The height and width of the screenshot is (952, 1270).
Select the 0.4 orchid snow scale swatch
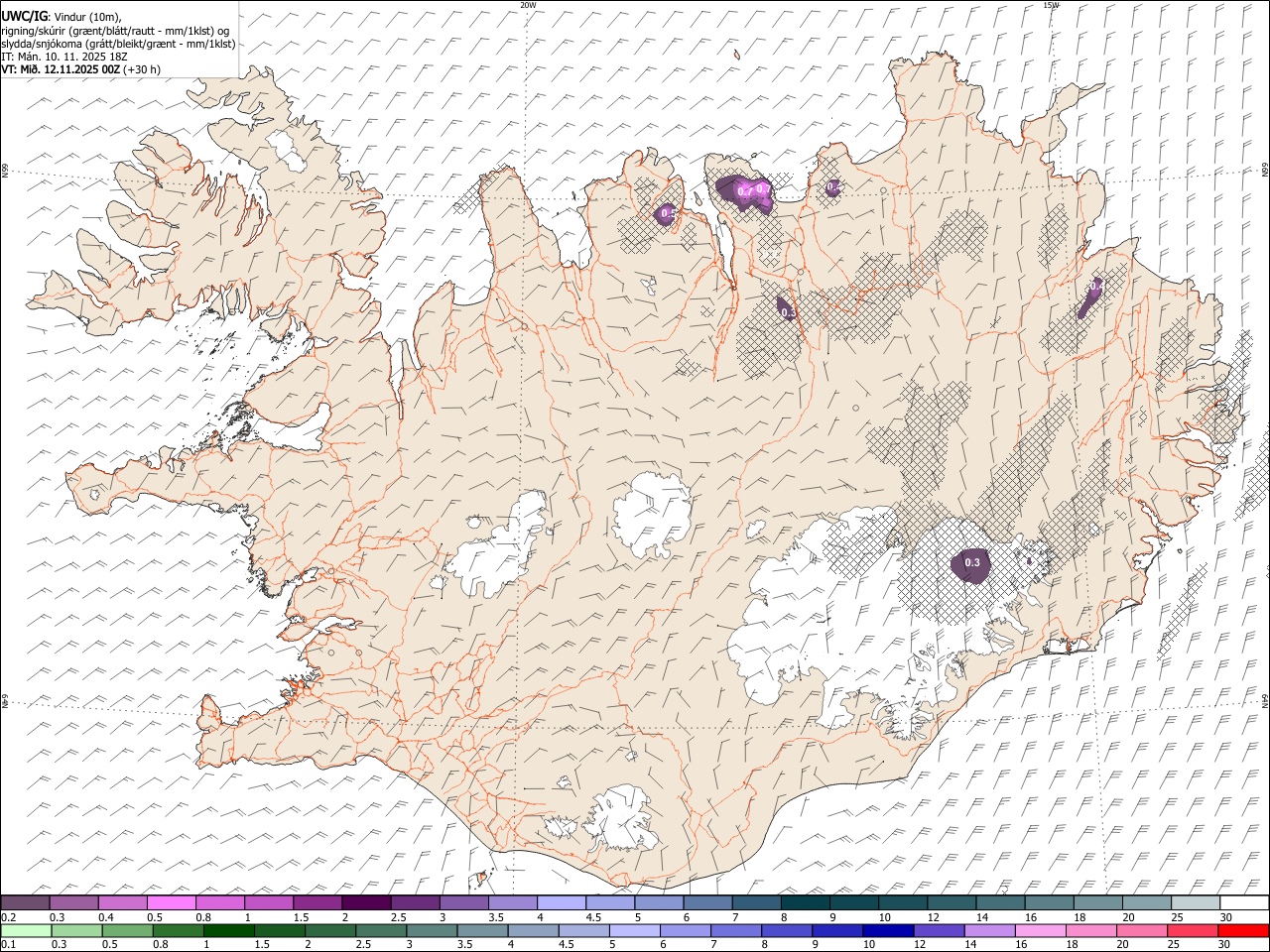122,902
